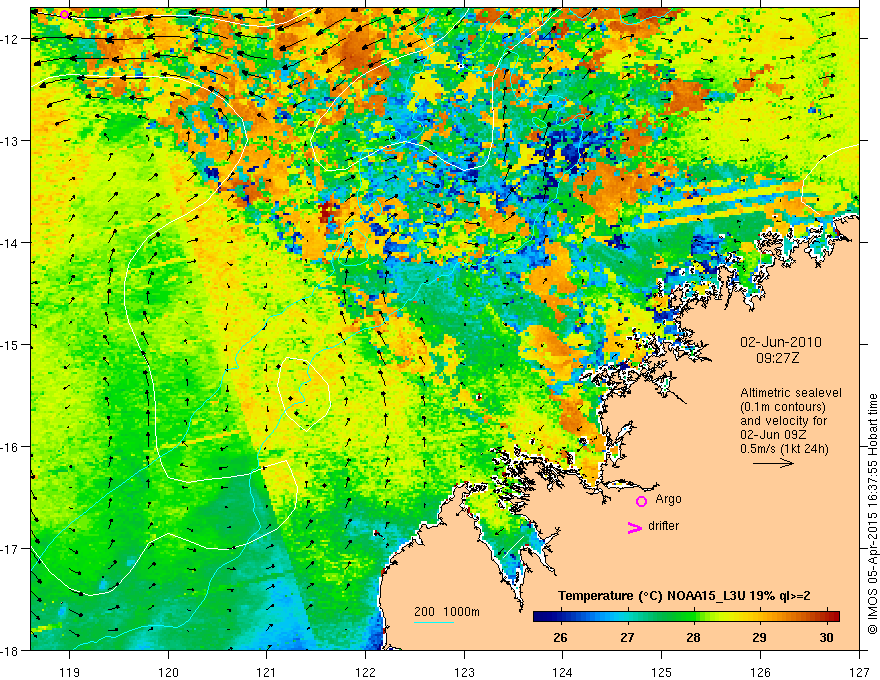Click the '(0.1m contours)' caption line
This screenshot has width=880, height=680.
pos(783,407)
